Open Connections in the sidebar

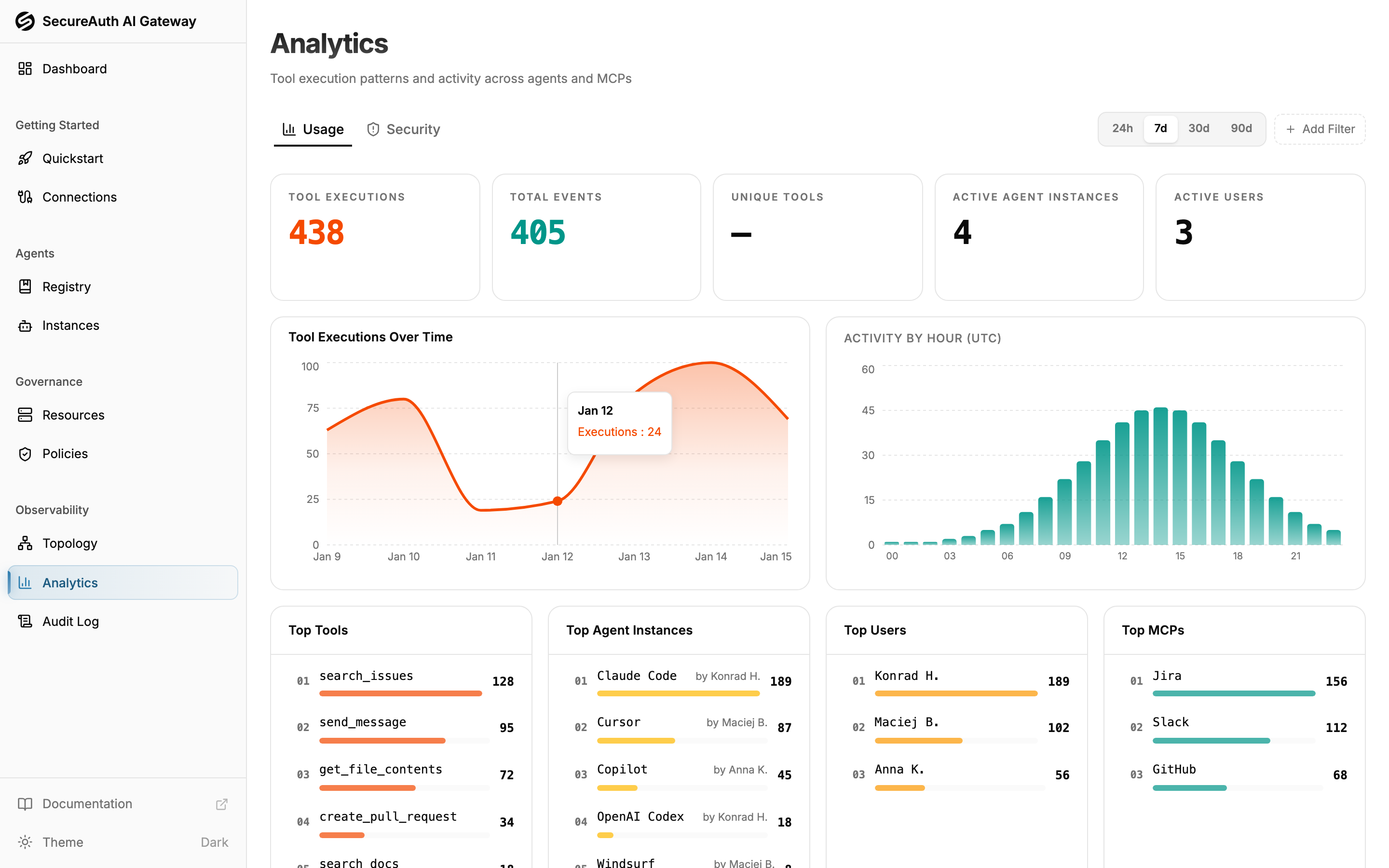point(123,197)
